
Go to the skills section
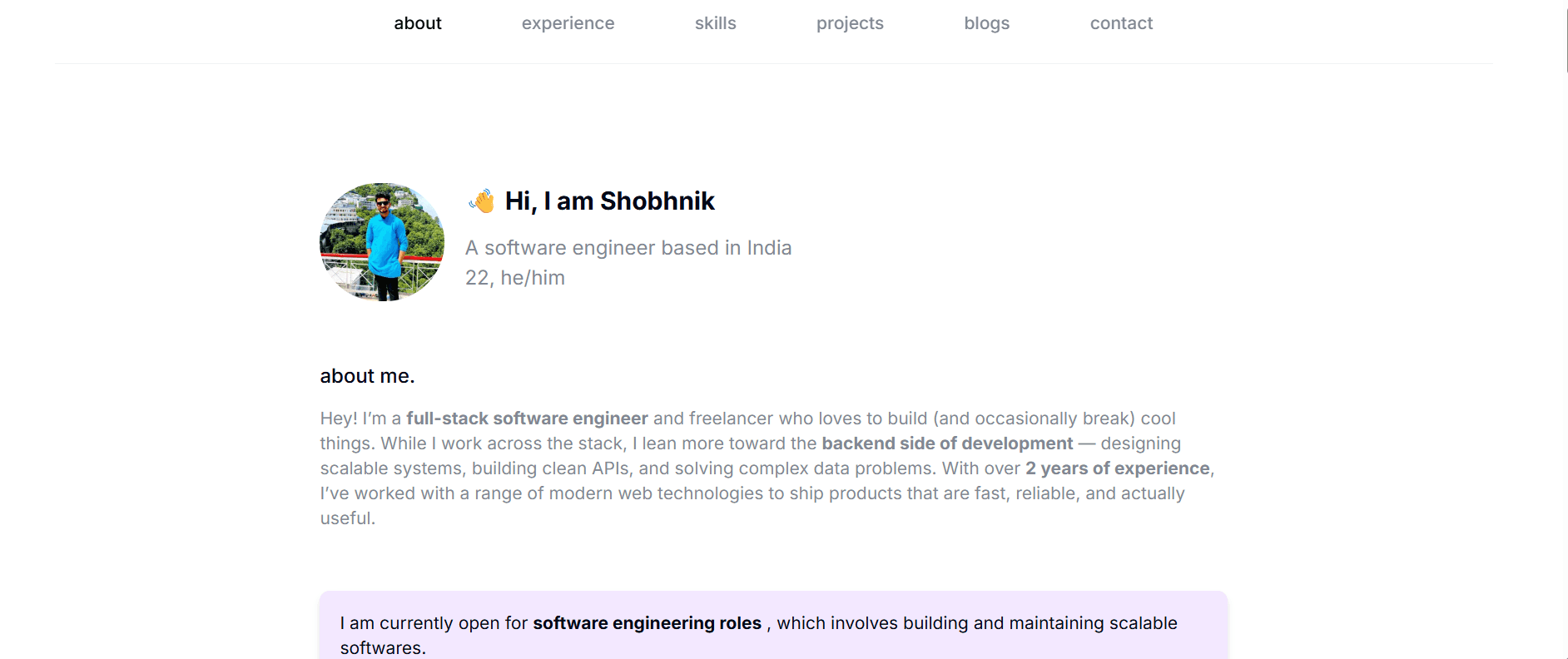pyautogui.click(x=715, y=22)
